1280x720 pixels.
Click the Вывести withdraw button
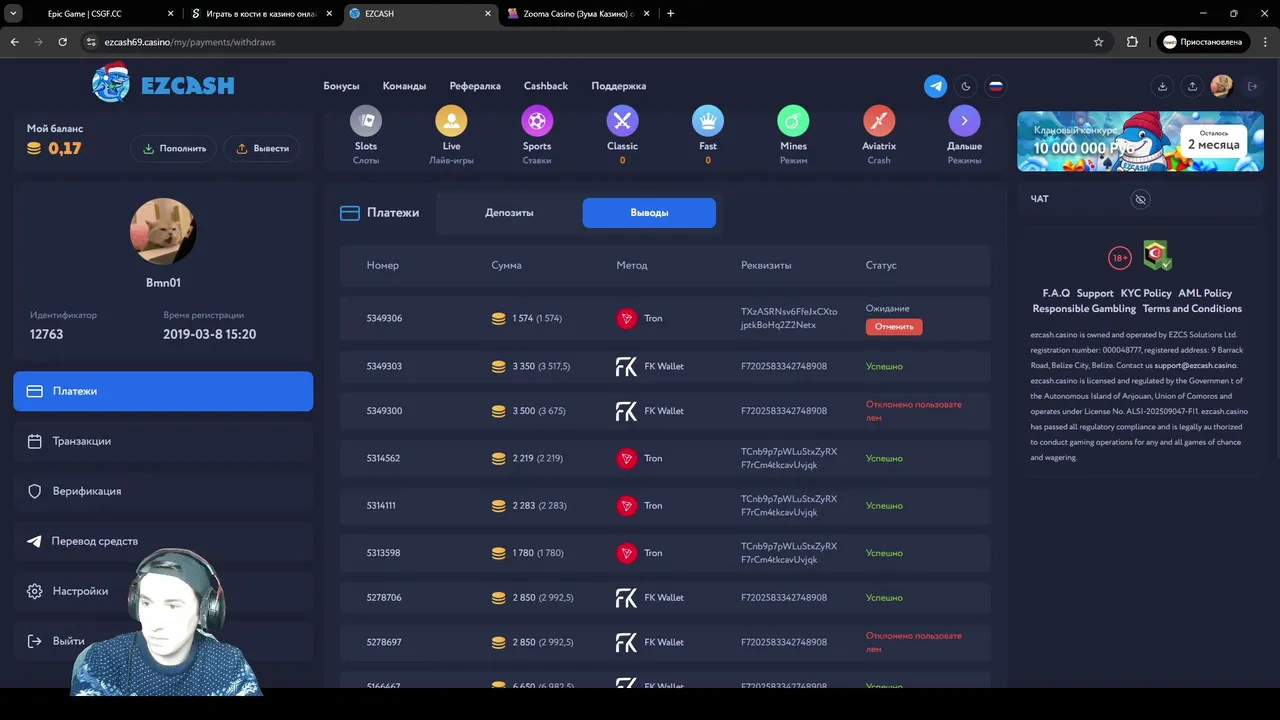click(262, 148)
